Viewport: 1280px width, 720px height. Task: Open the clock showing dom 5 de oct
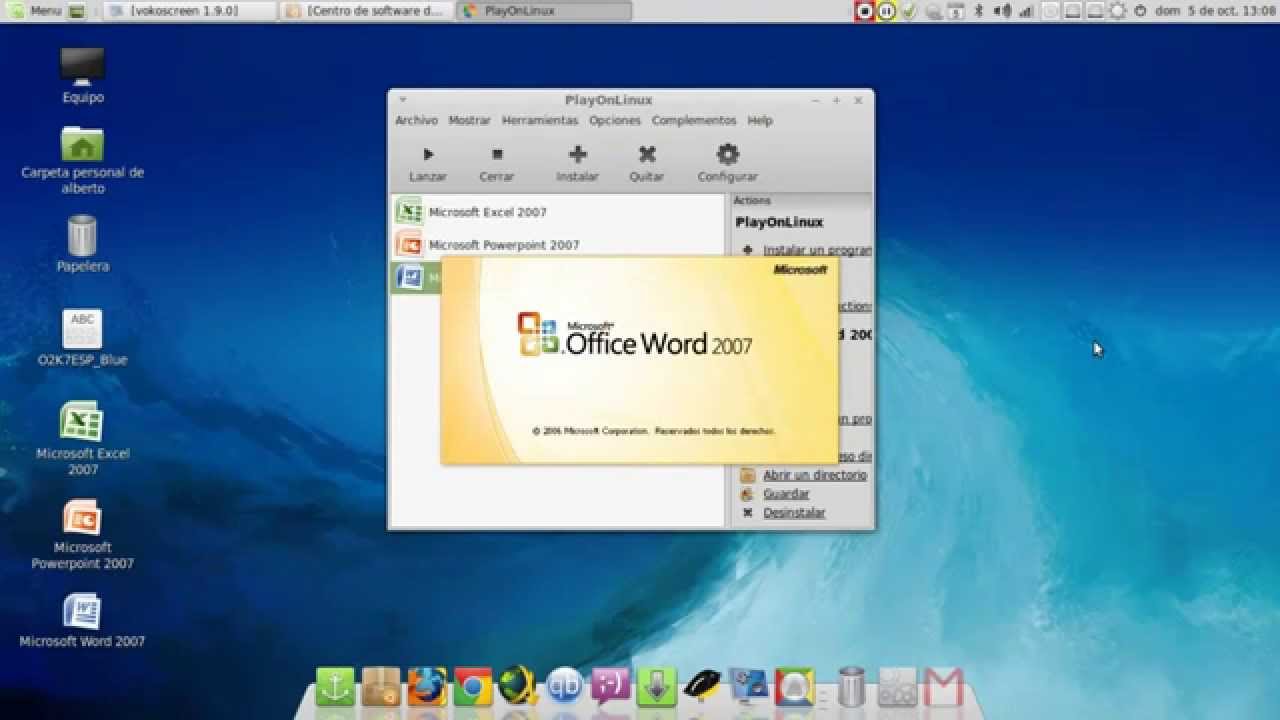1213,11
